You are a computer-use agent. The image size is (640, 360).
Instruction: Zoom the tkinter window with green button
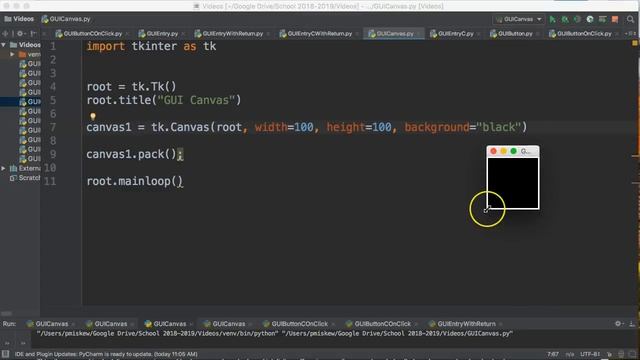coord(513,151)
